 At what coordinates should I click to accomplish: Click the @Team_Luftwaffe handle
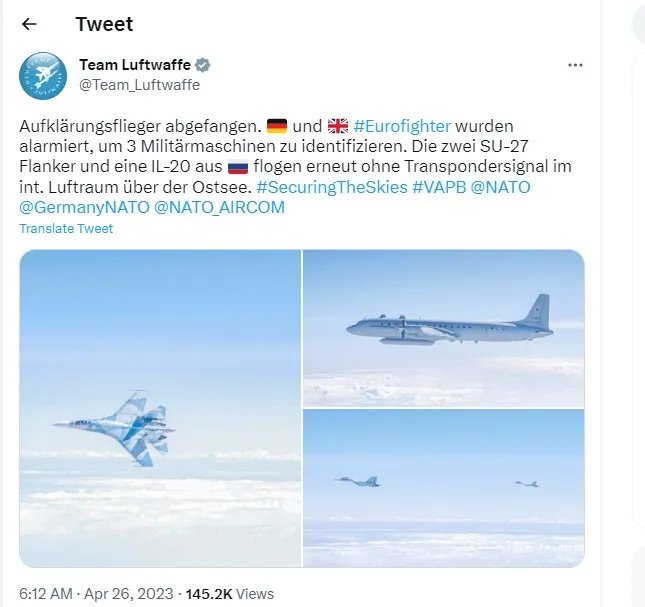[x=139, y=85]
